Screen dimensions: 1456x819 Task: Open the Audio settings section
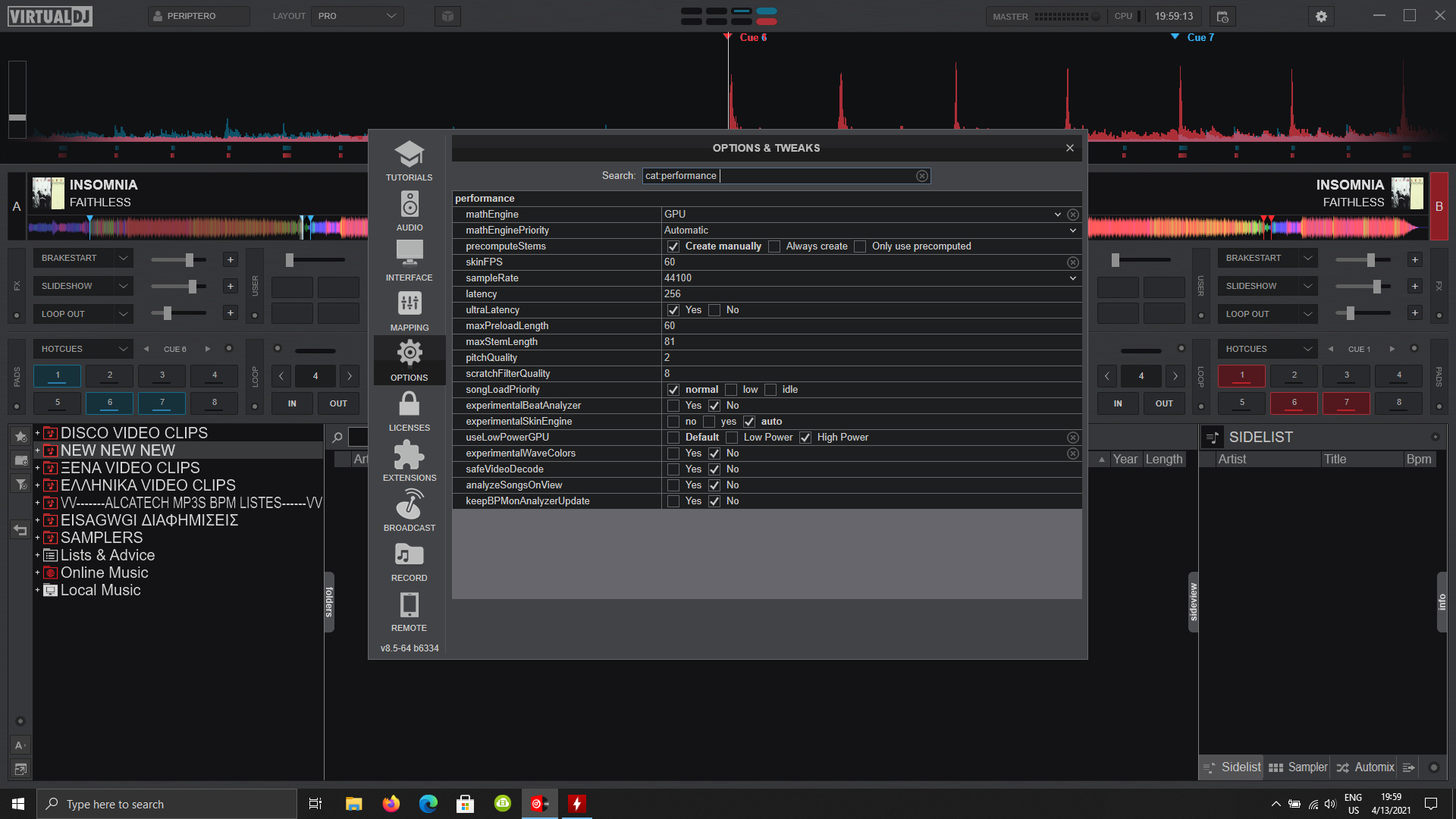click(x=409, y=211)
